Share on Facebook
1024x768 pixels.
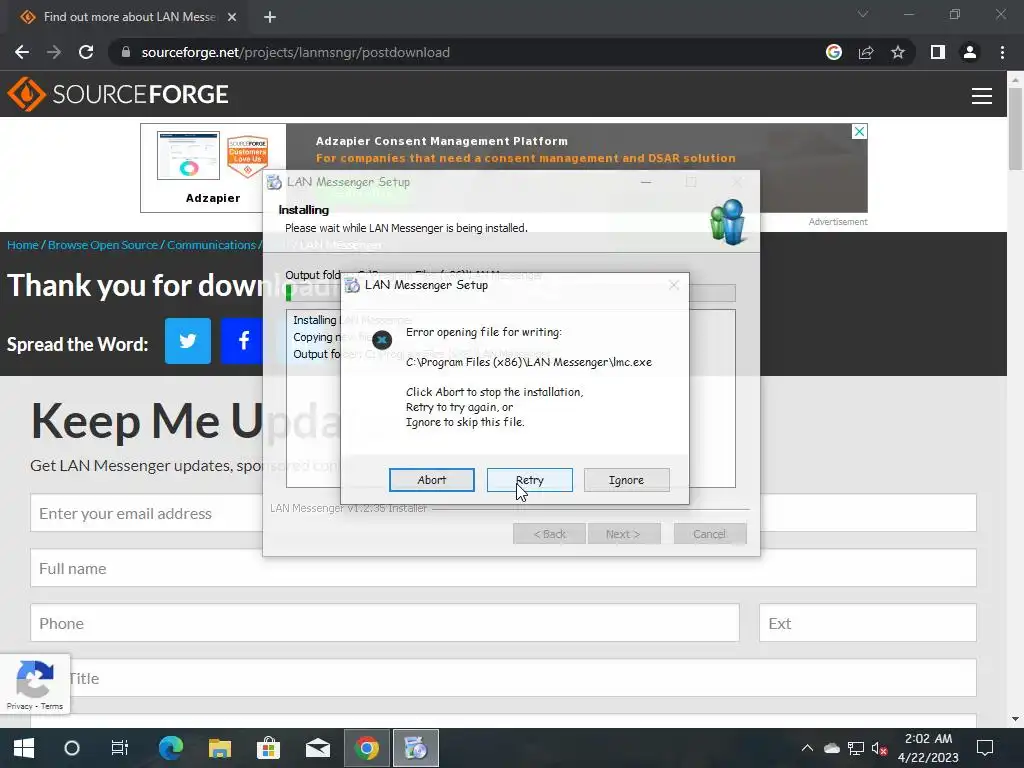click(242, 341)
